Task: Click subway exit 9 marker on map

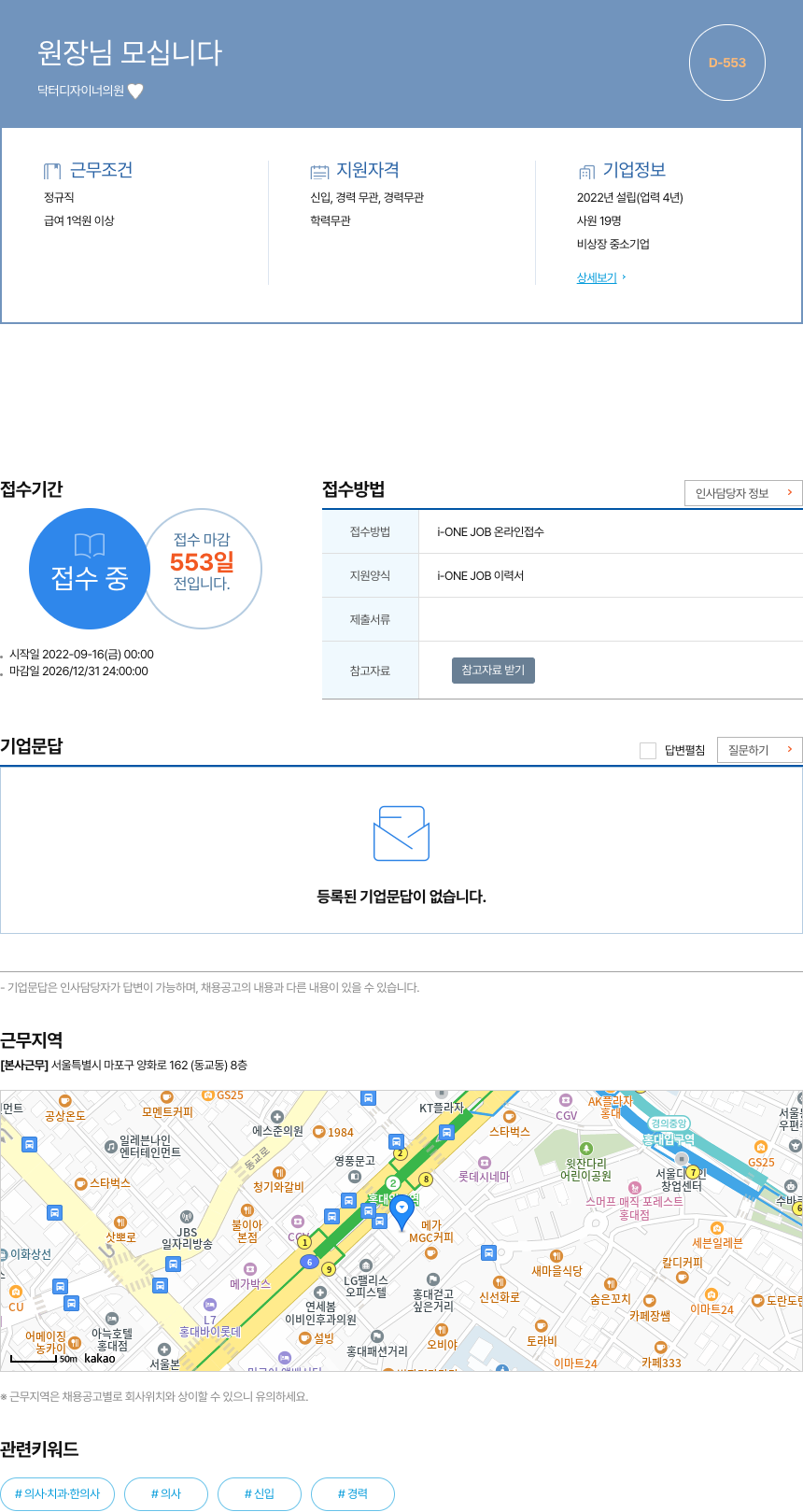Action: pyautogui.click(x=329, y=1268)
